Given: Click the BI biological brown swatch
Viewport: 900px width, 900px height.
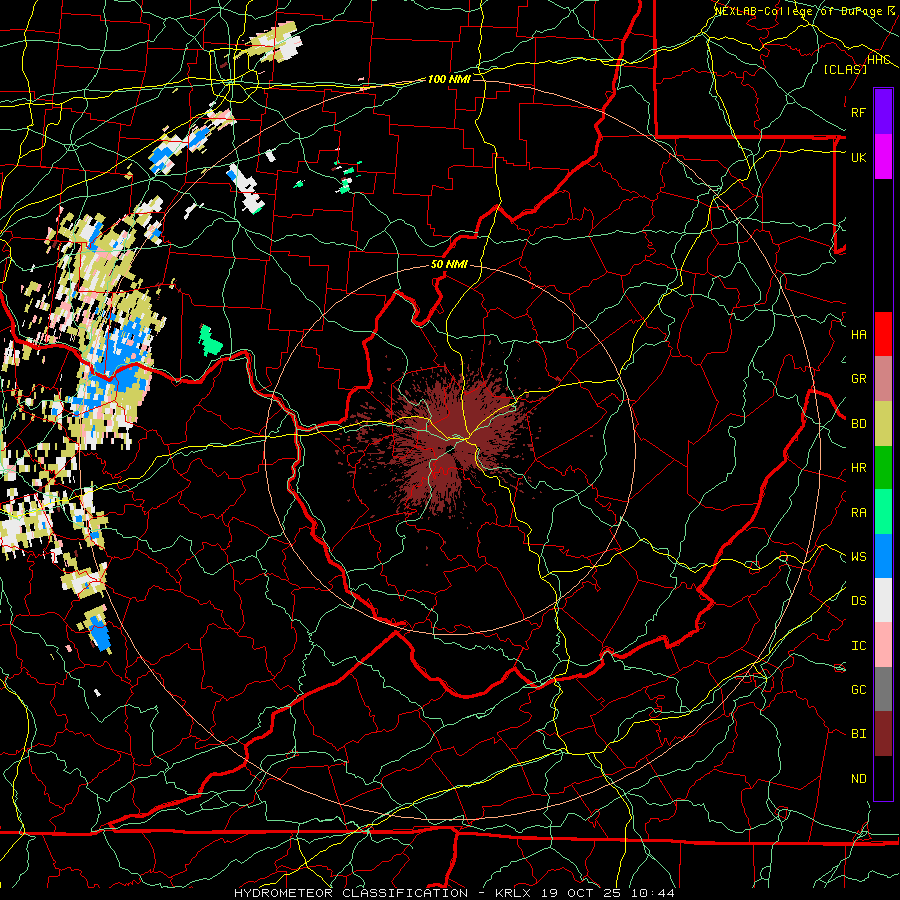Looking at the screenshot, I should [x=883, y=734].
